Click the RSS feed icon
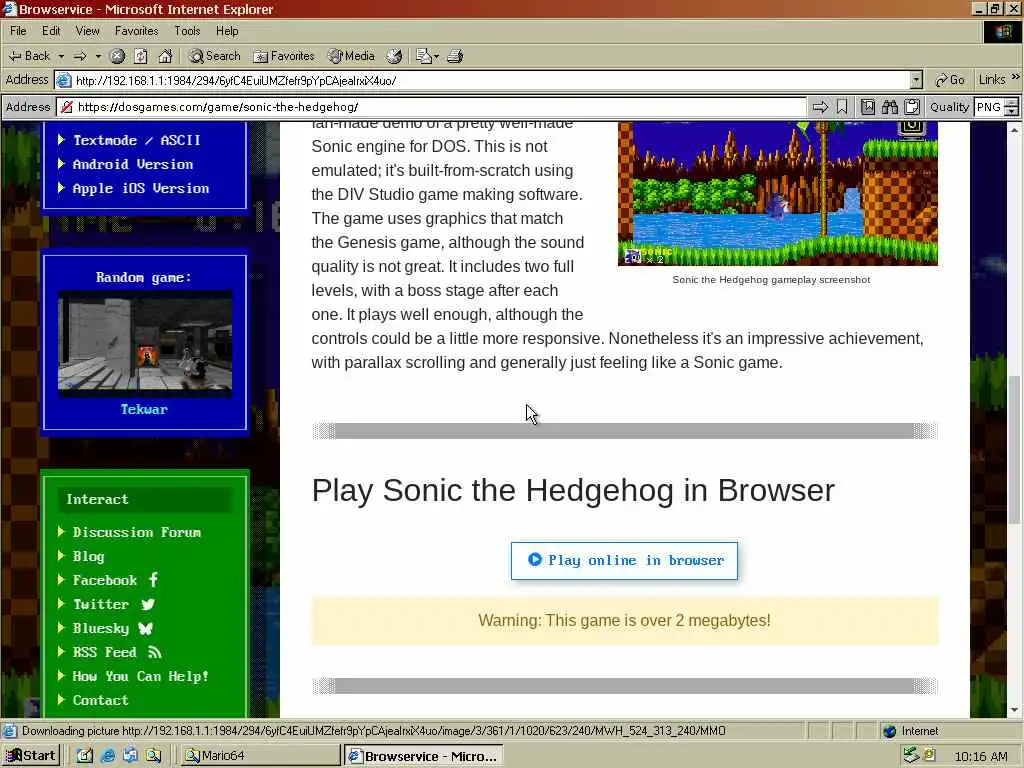Image resolution: width=1024 pixels, height=768 pixels. pyautogui.click(x=154, y=652)
